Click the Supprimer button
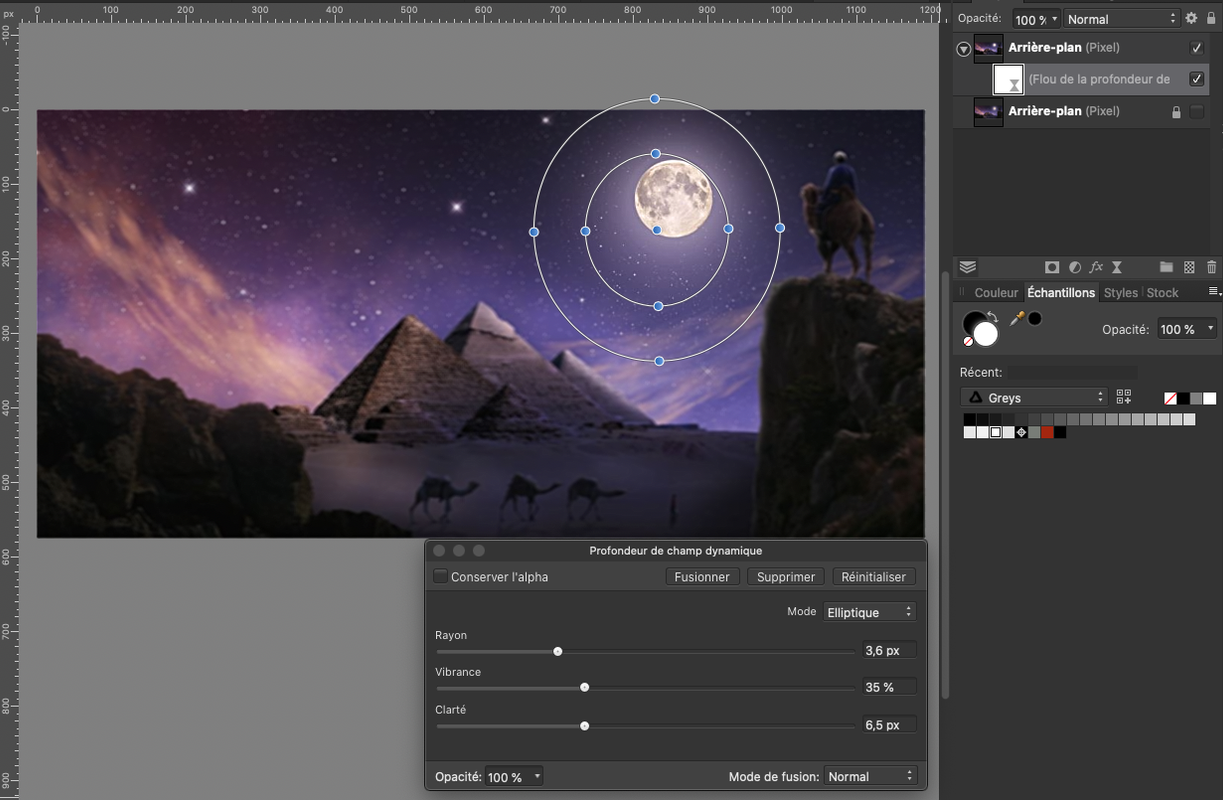The width and height of the screenshot is (1223, 800). [x=786, y=577]
